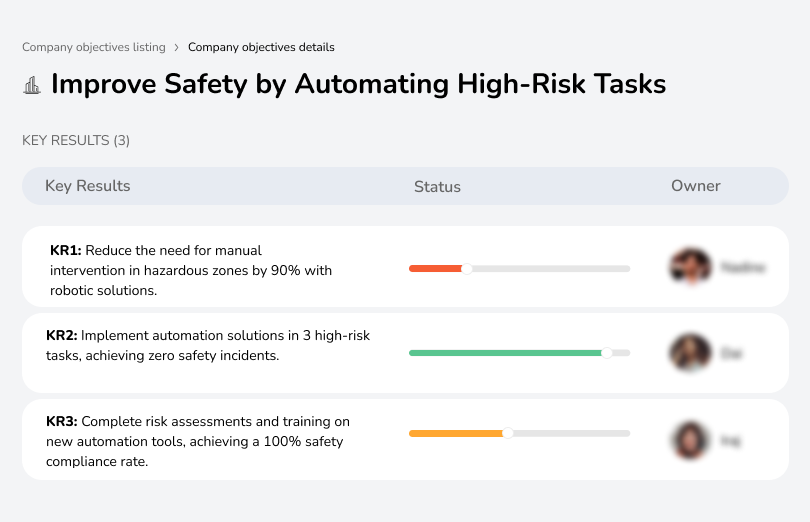Select Company objectives details breadcrumb

click(x=261, y=47)
